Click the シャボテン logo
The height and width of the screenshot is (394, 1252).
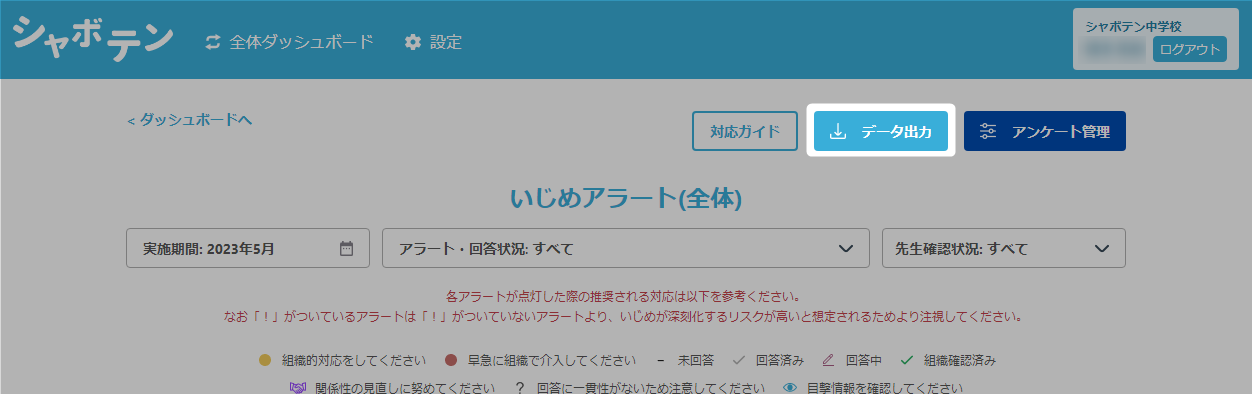pyautogui.click(x=93, y=39)
